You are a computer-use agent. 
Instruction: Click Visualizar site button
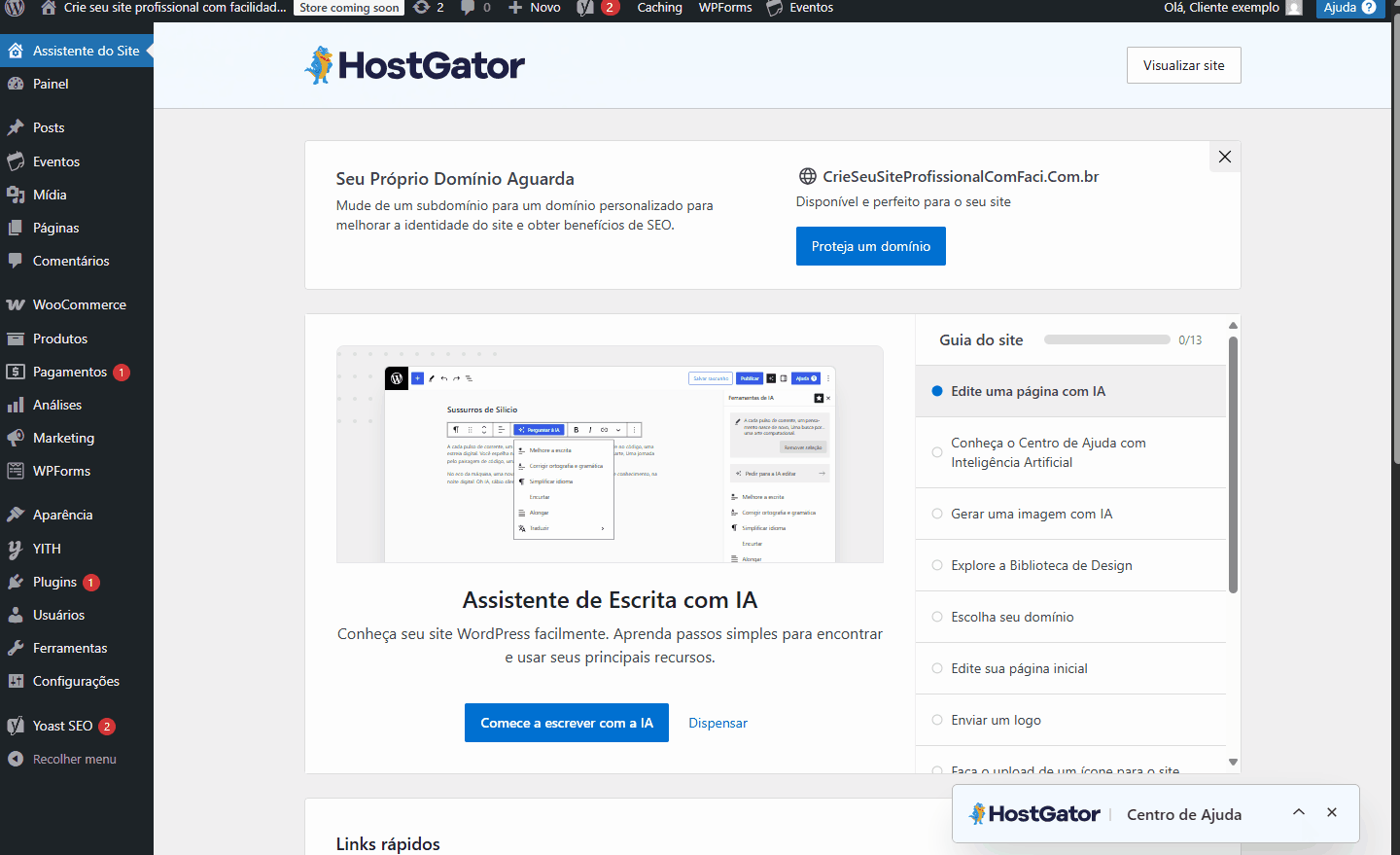(x=1184, y=65)
